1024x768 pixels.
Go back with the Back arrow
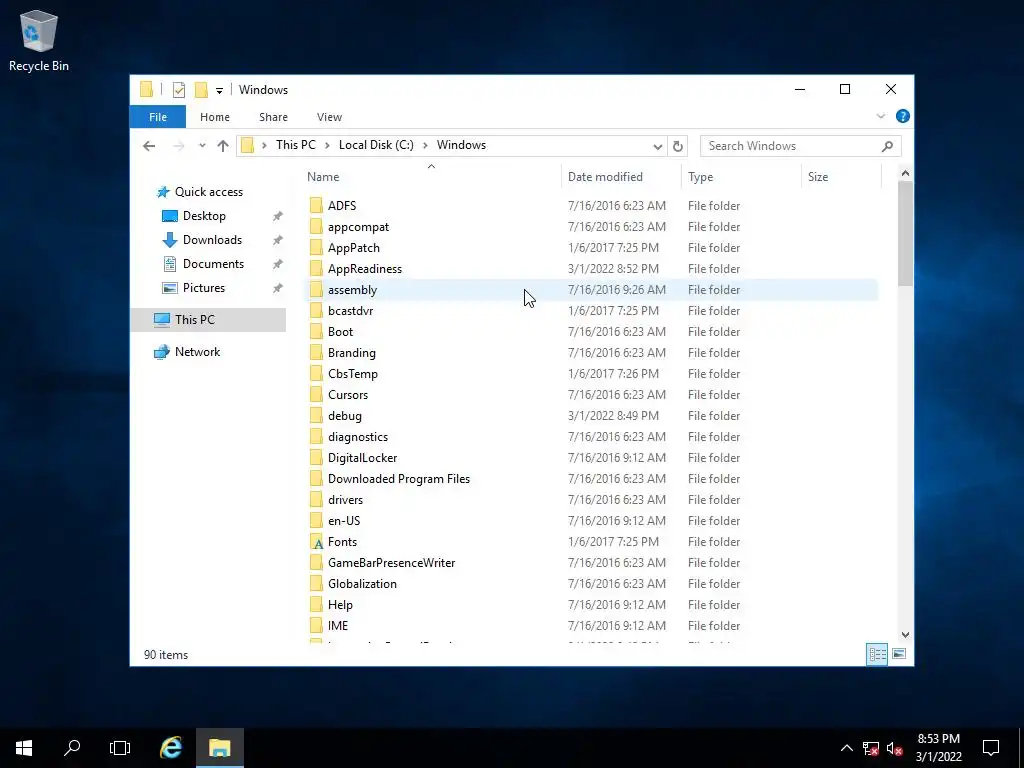coord(149,146)
